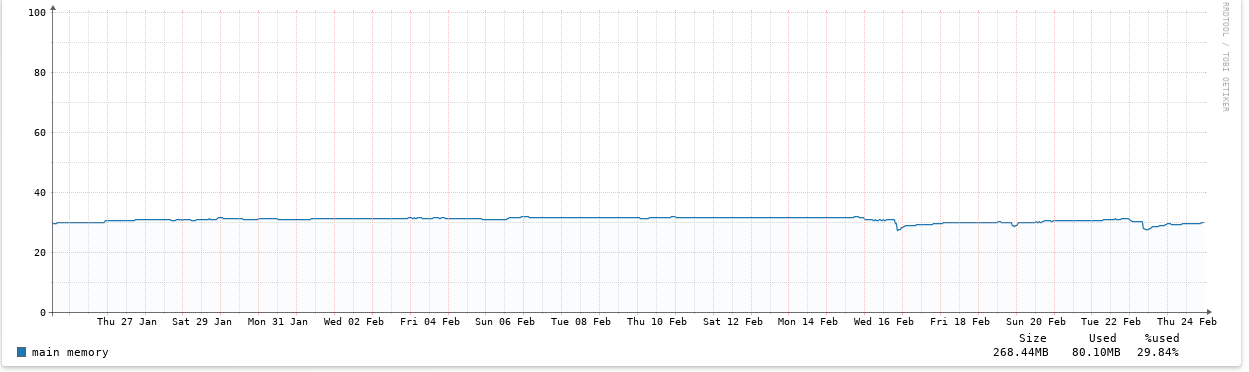
Task: Select the 'main memory' legend label
Action: 70,352
